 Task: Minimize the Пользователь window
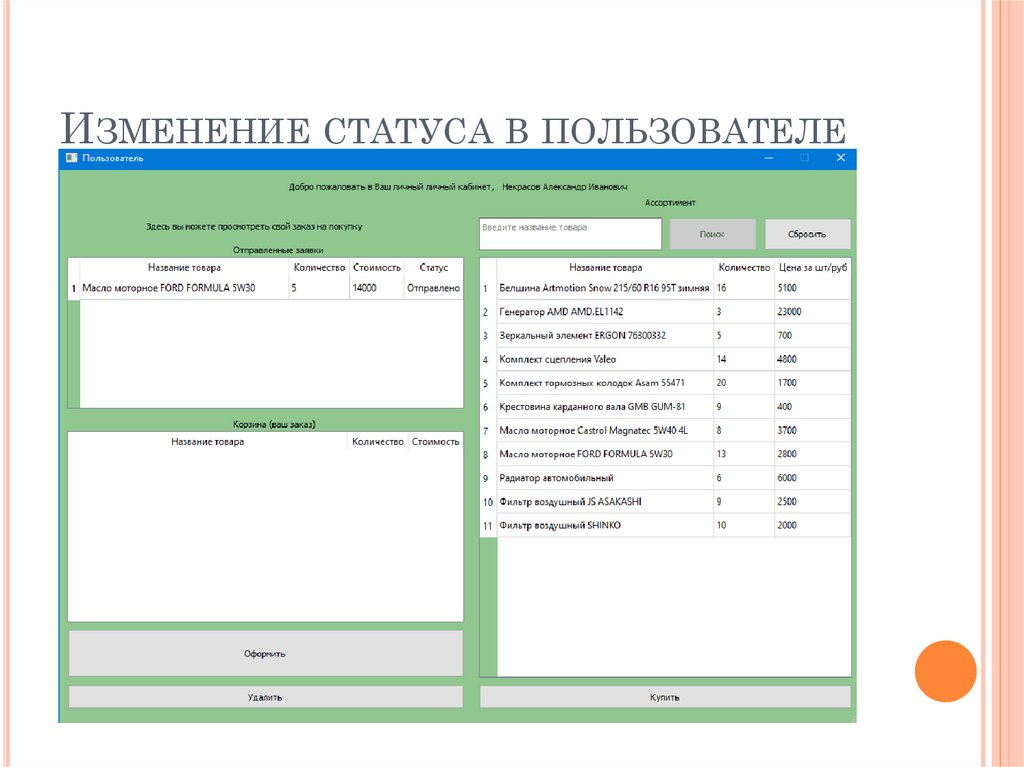point(768,158)
